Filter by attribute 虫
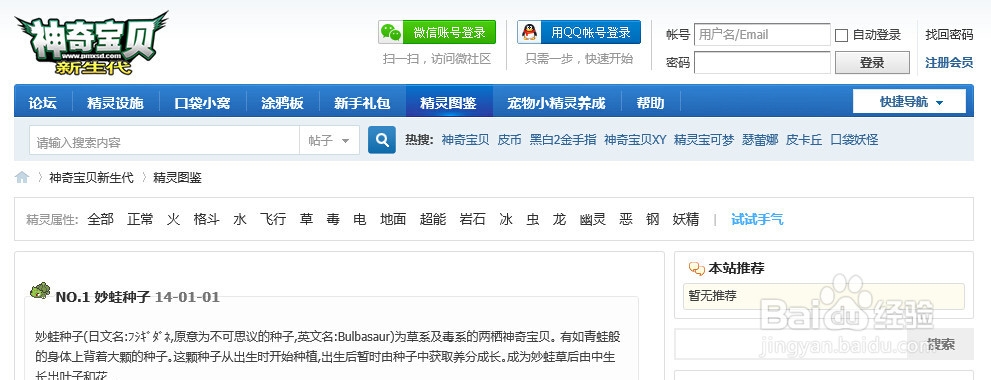The height and width of the screenshot is (380, 991). point(533,219)
